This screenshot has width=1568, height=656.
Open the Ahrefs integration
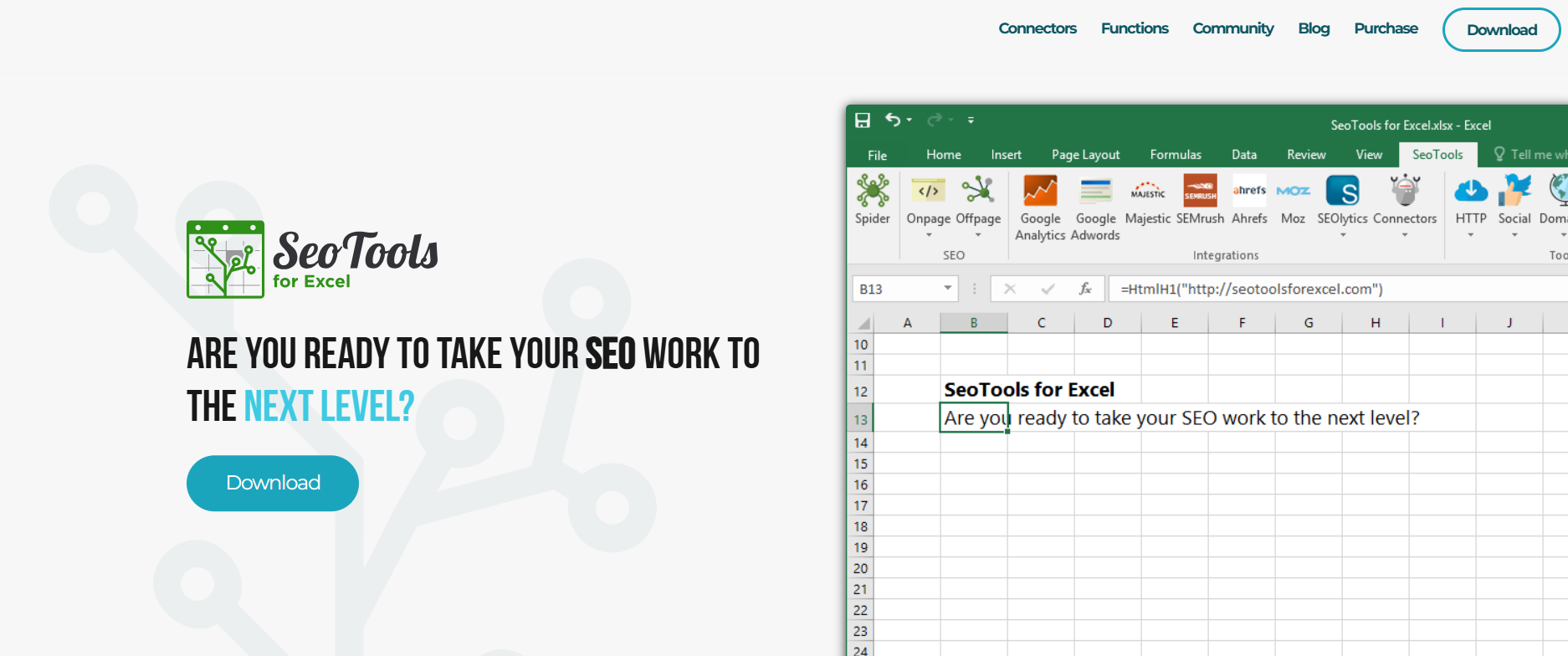[1249, 192]
